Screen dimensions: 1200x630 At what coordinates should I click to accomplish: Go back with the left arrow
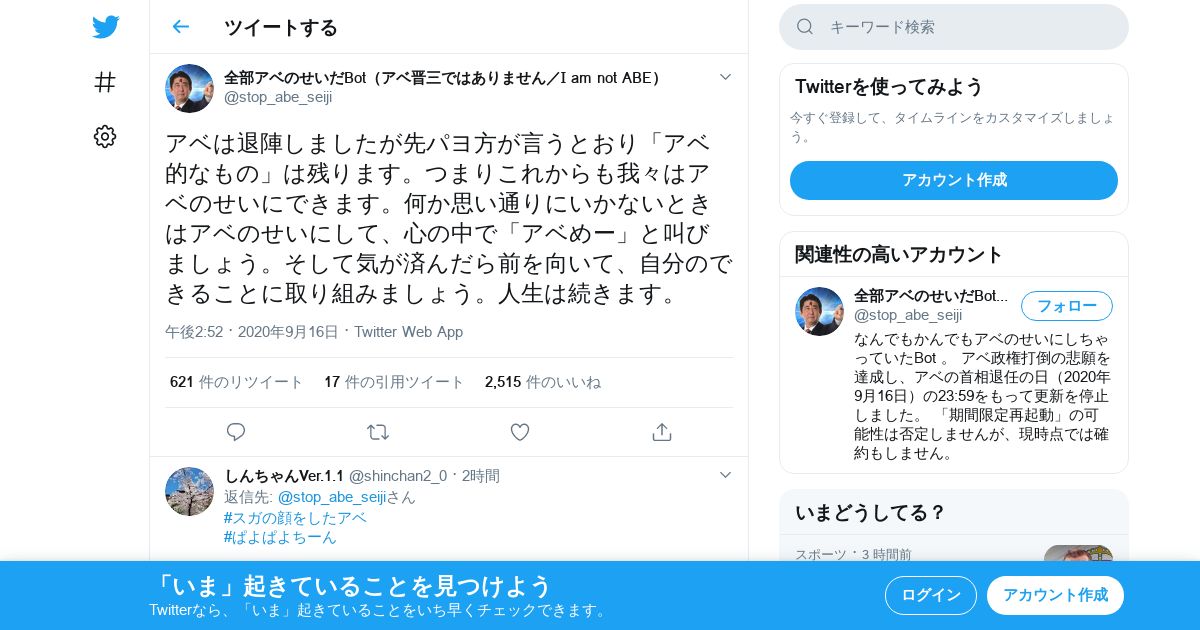pyautogui.click(x=180, y=27)
